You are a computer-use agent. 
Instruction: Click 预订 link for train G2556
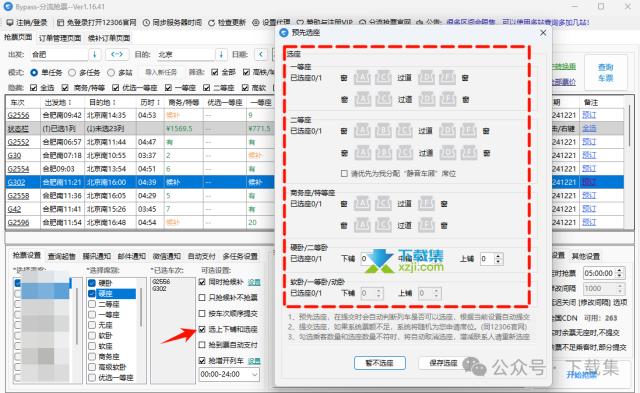(589, 115)
